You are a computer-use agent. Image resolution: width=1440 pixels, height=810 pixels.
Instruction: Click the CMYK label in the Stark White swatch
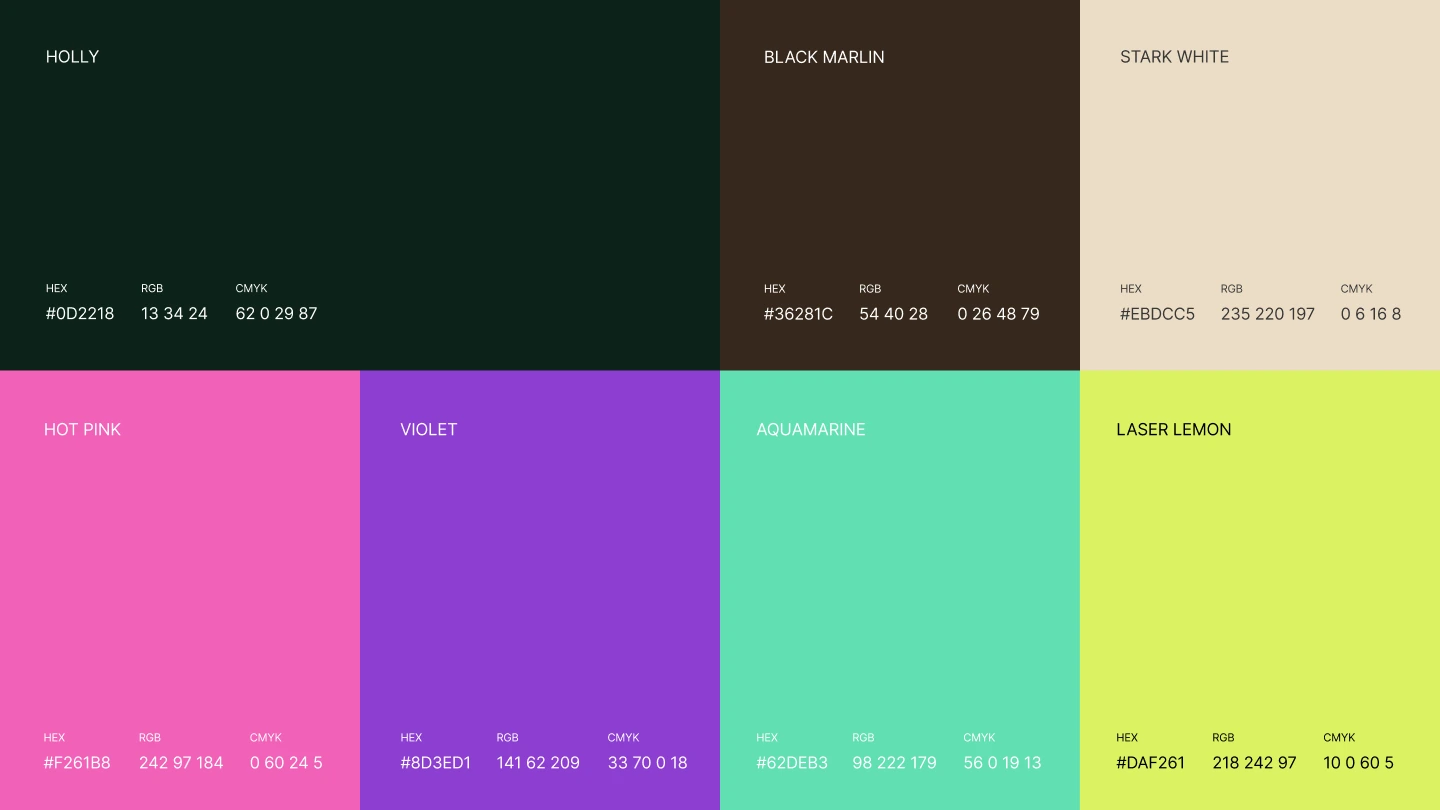tap(1357, 289)
